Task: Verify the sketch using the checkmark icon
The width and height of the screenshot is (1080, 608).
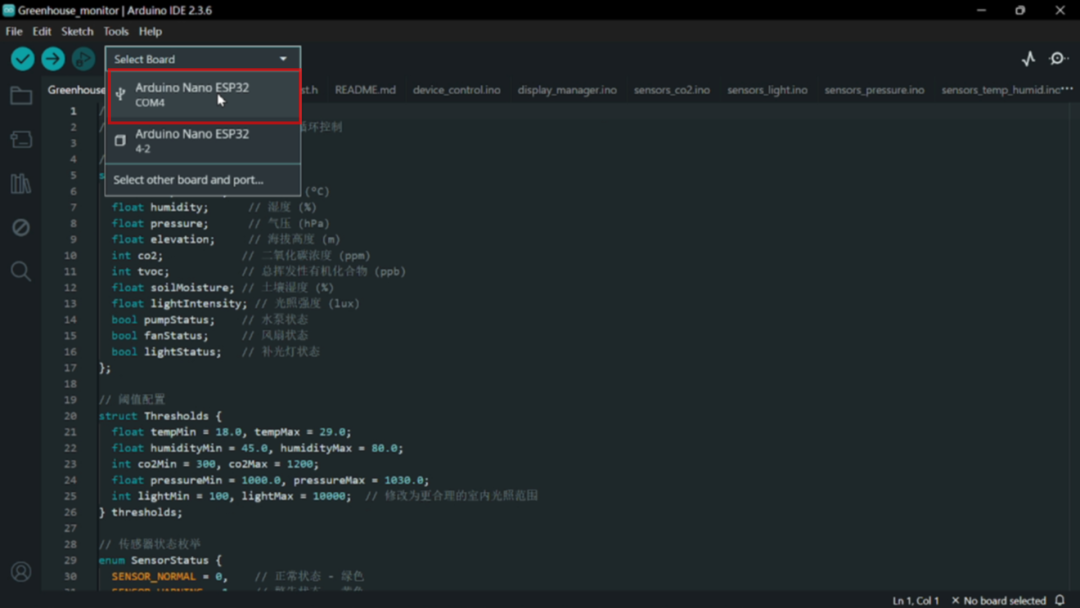Action: coord(21,58)
